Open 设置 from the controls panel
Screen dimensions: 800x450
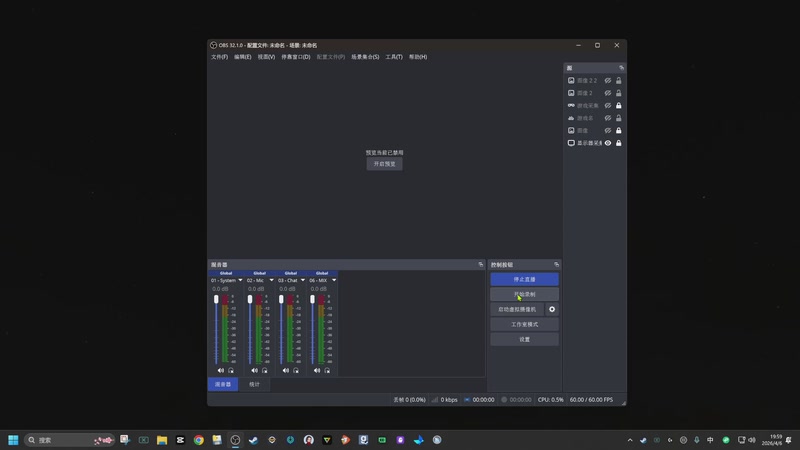coord(524,339)
